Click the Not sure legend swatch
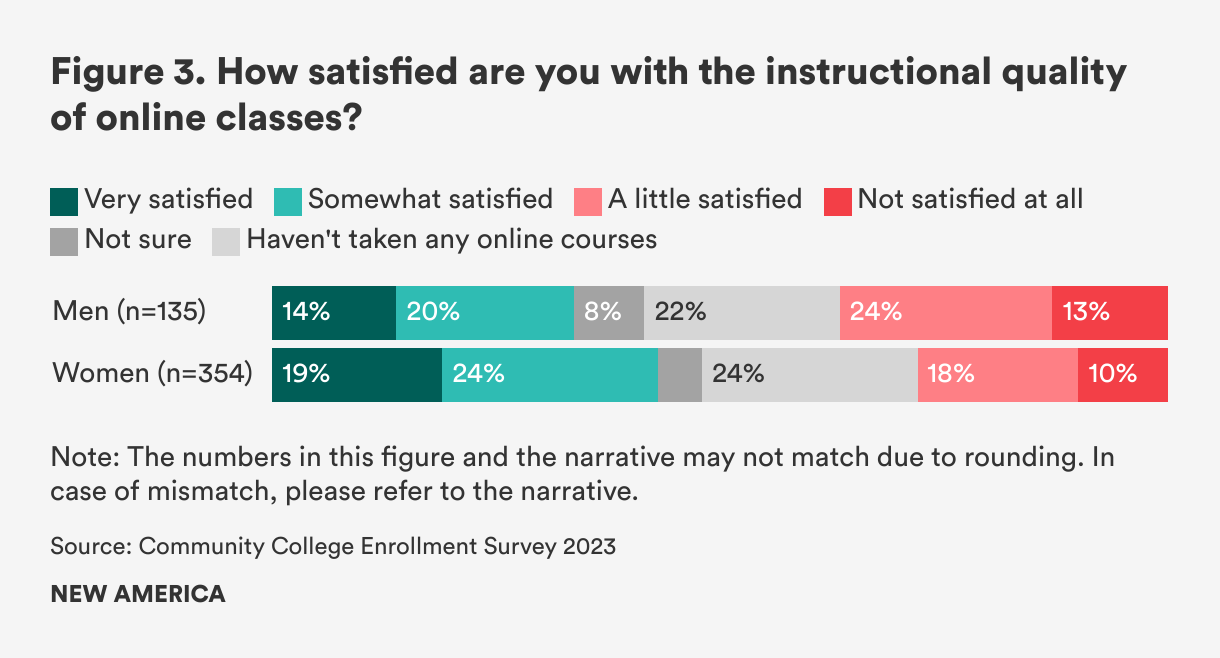1220x658 pixels. coord(64,241)
